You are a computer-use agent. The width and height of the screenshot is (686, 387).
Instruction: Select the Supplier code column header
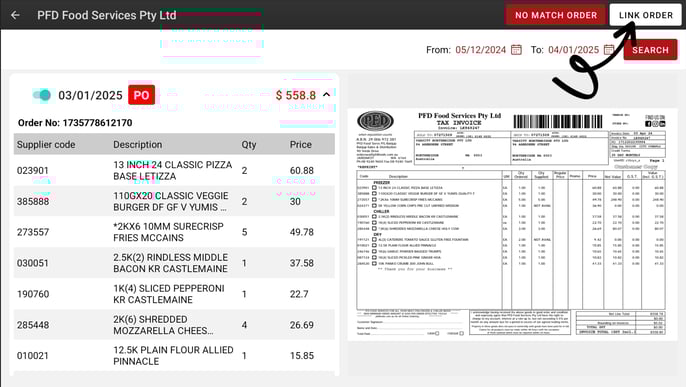(x=46, y=144)
